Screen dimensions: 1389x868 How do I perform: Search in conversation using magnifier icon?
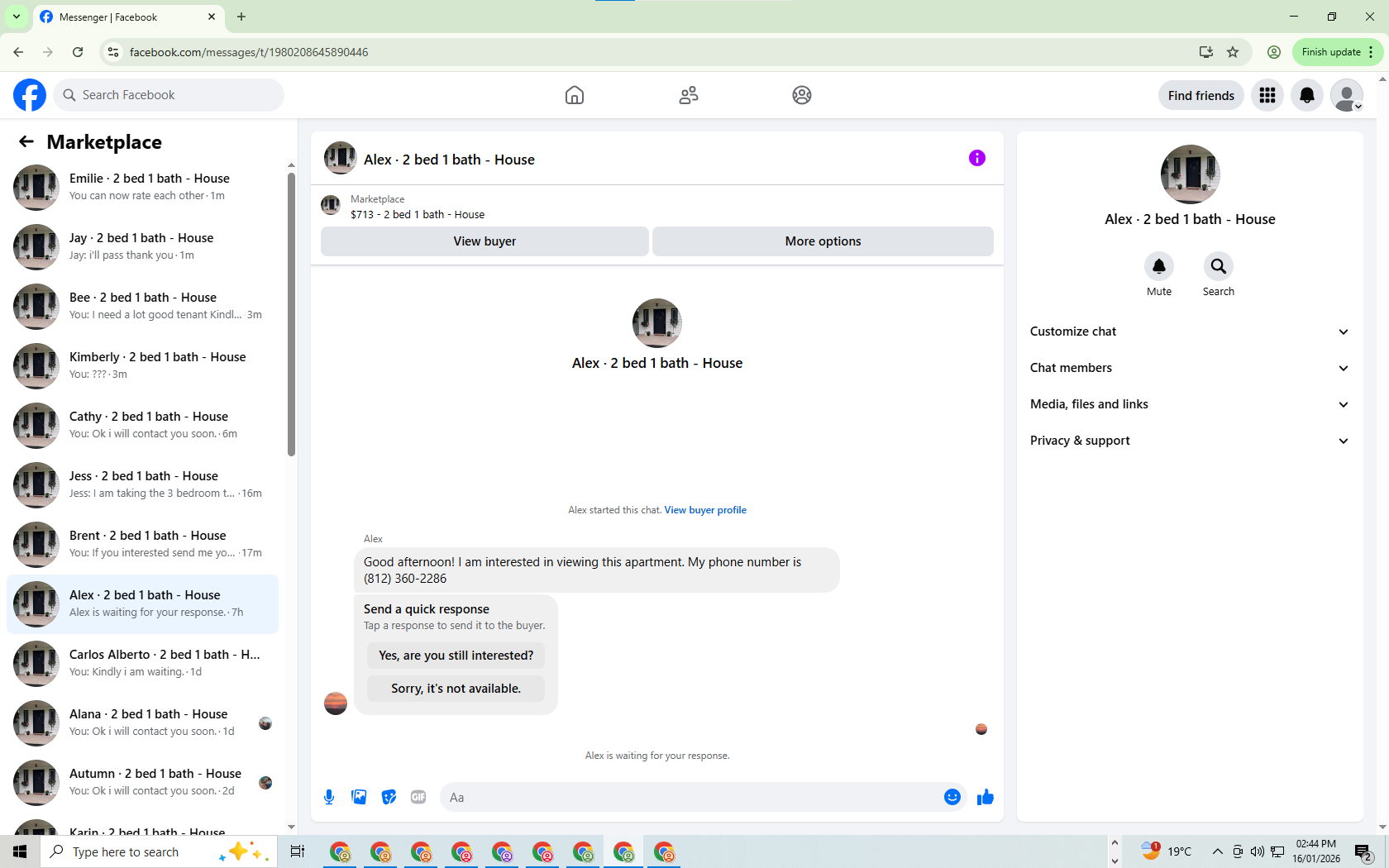1219,266
